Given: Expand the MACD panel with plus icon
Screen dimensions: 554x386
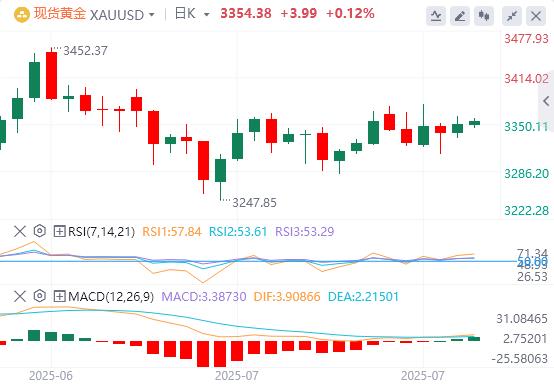Looking at the screenshot, I should point(59,296).
